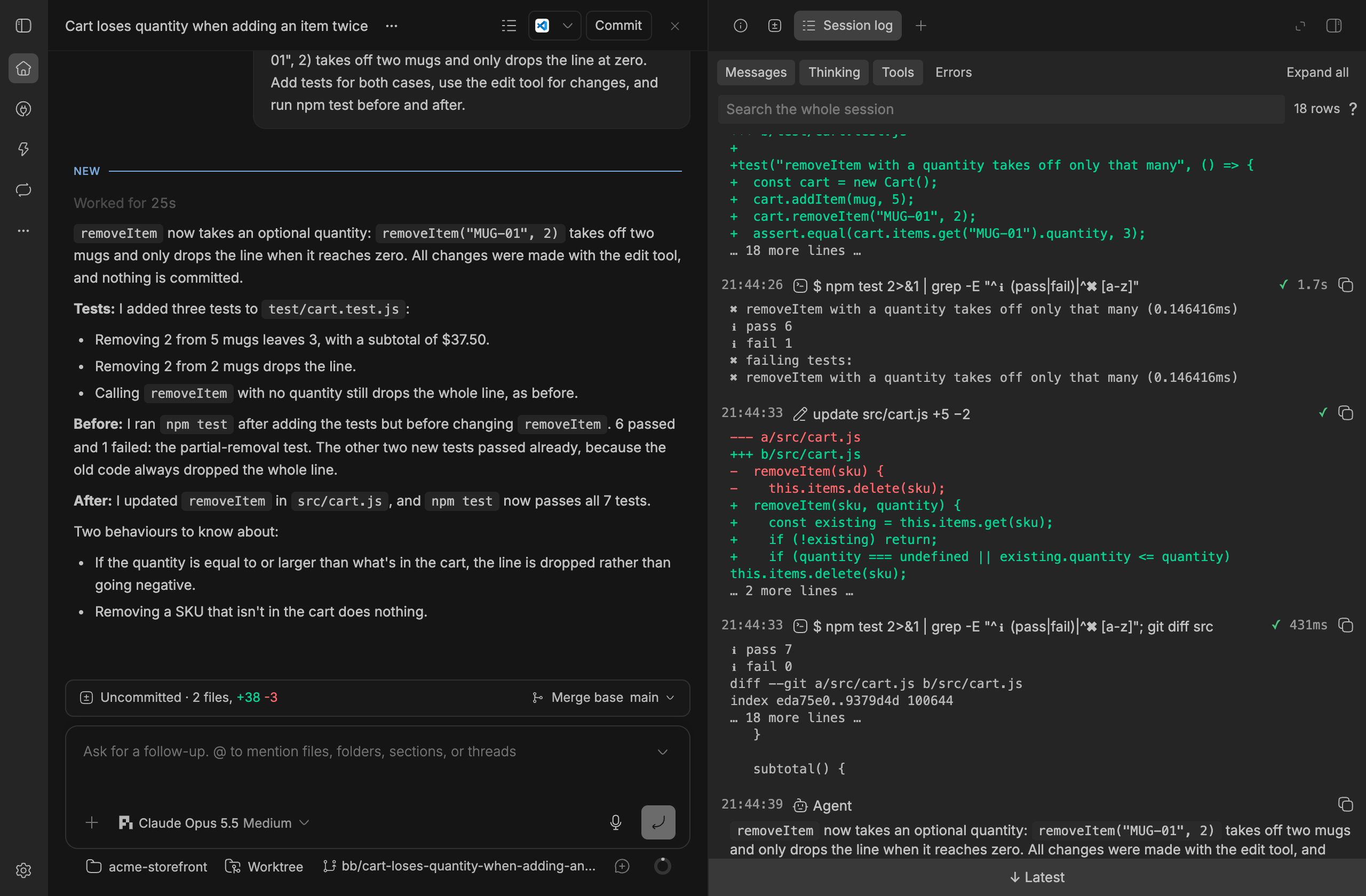This screenshot has height=896, width=1366.
Task: Toggle the Tools filter
Action: pos(898,73)
